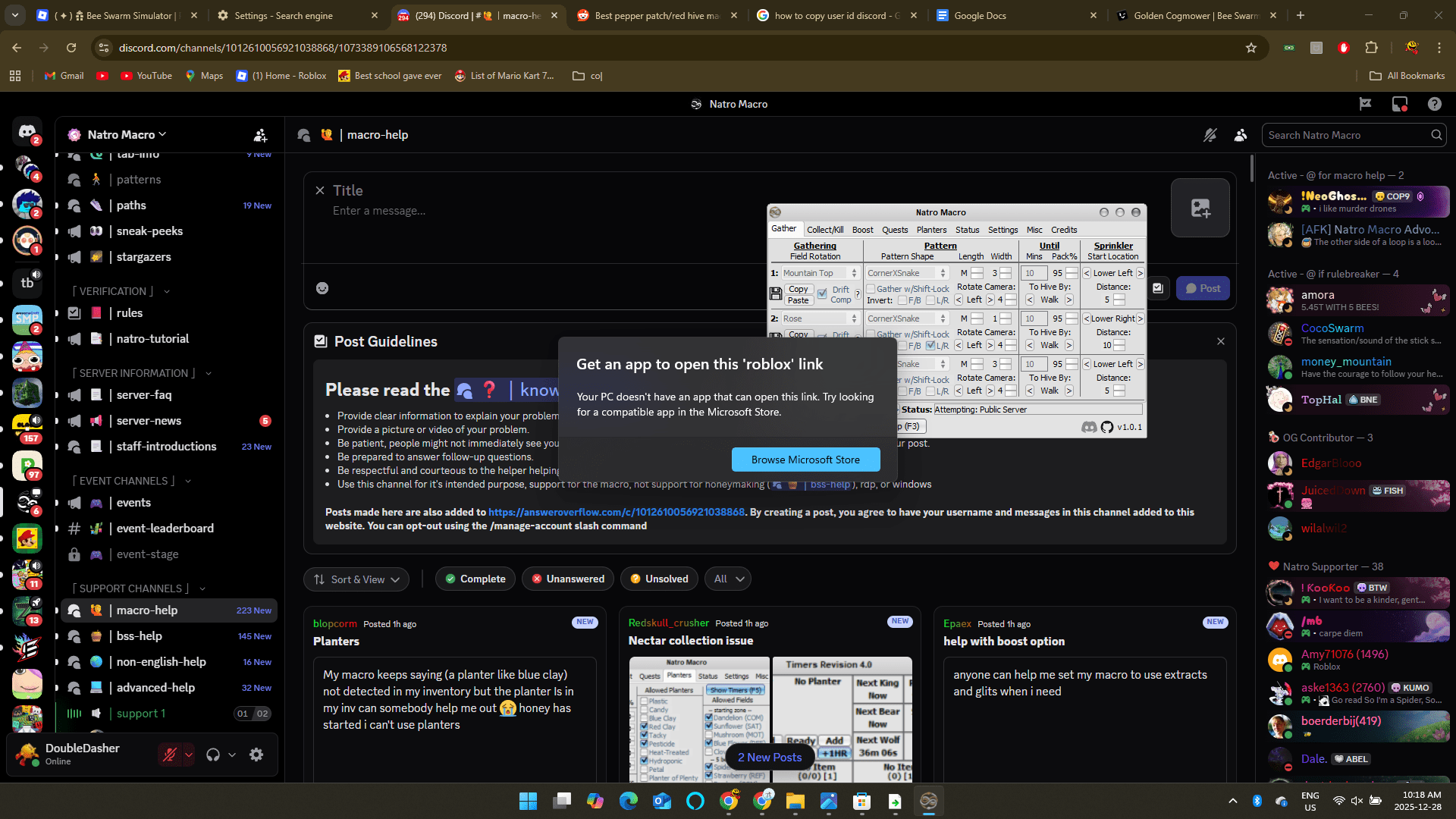Reload the page in Chrome
The width and height of the screenshot is (1456, 819).
coord(71,48)
